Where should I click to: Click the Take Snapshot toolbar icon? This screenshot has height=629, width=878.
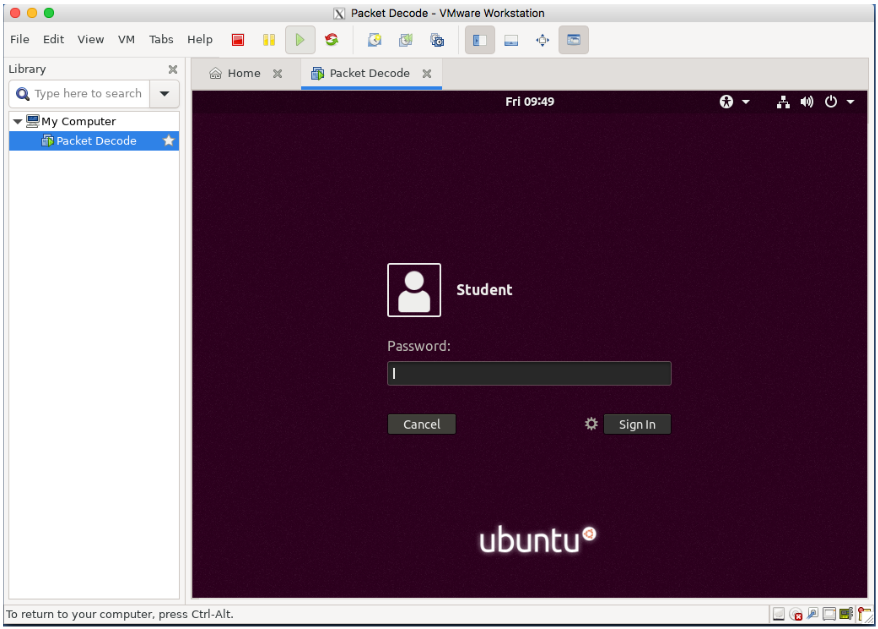(x=375, y=40)
